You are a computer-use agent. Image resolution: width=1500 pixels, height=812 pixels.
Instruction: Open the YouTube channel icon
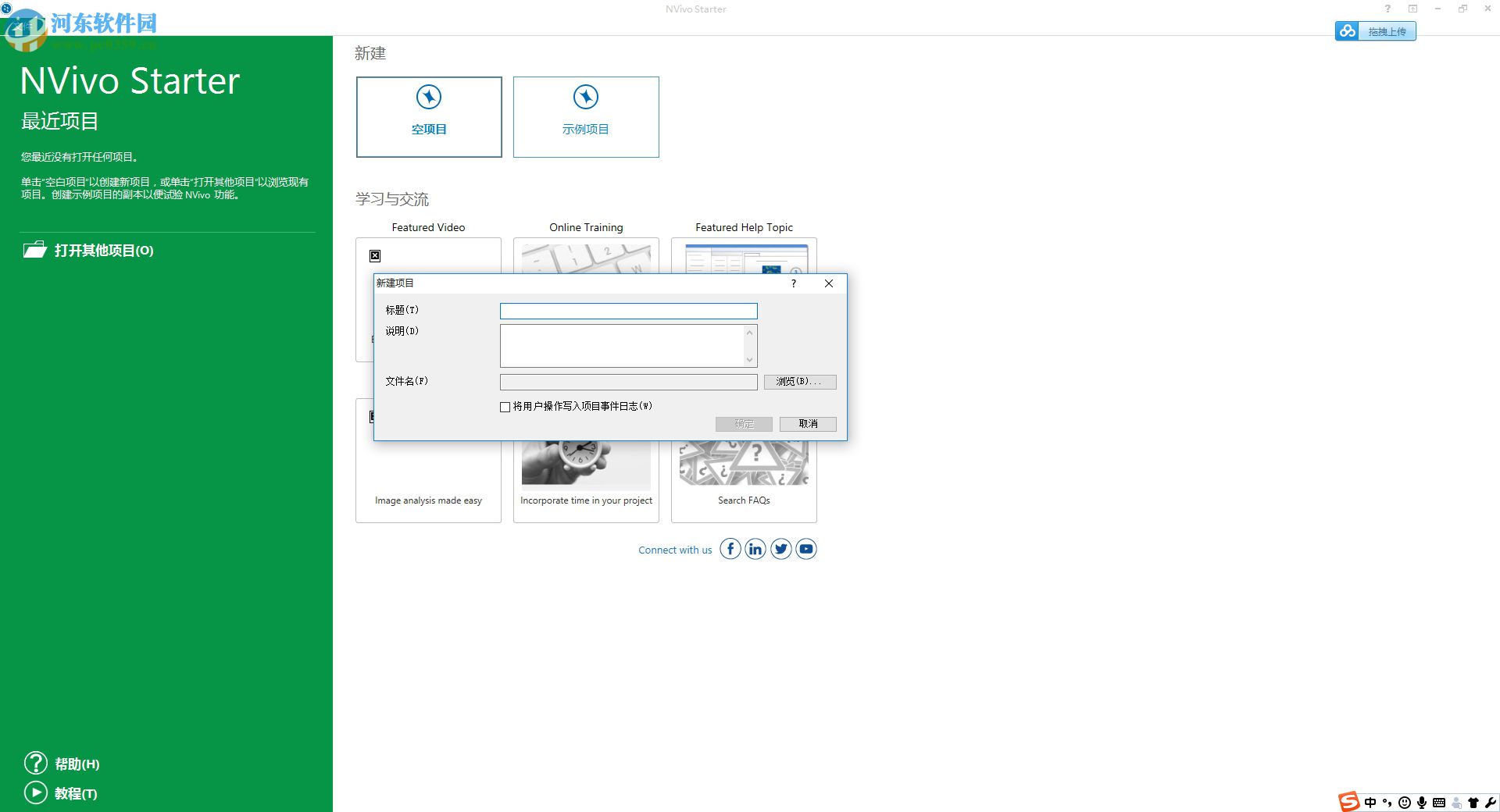[805, 549]
